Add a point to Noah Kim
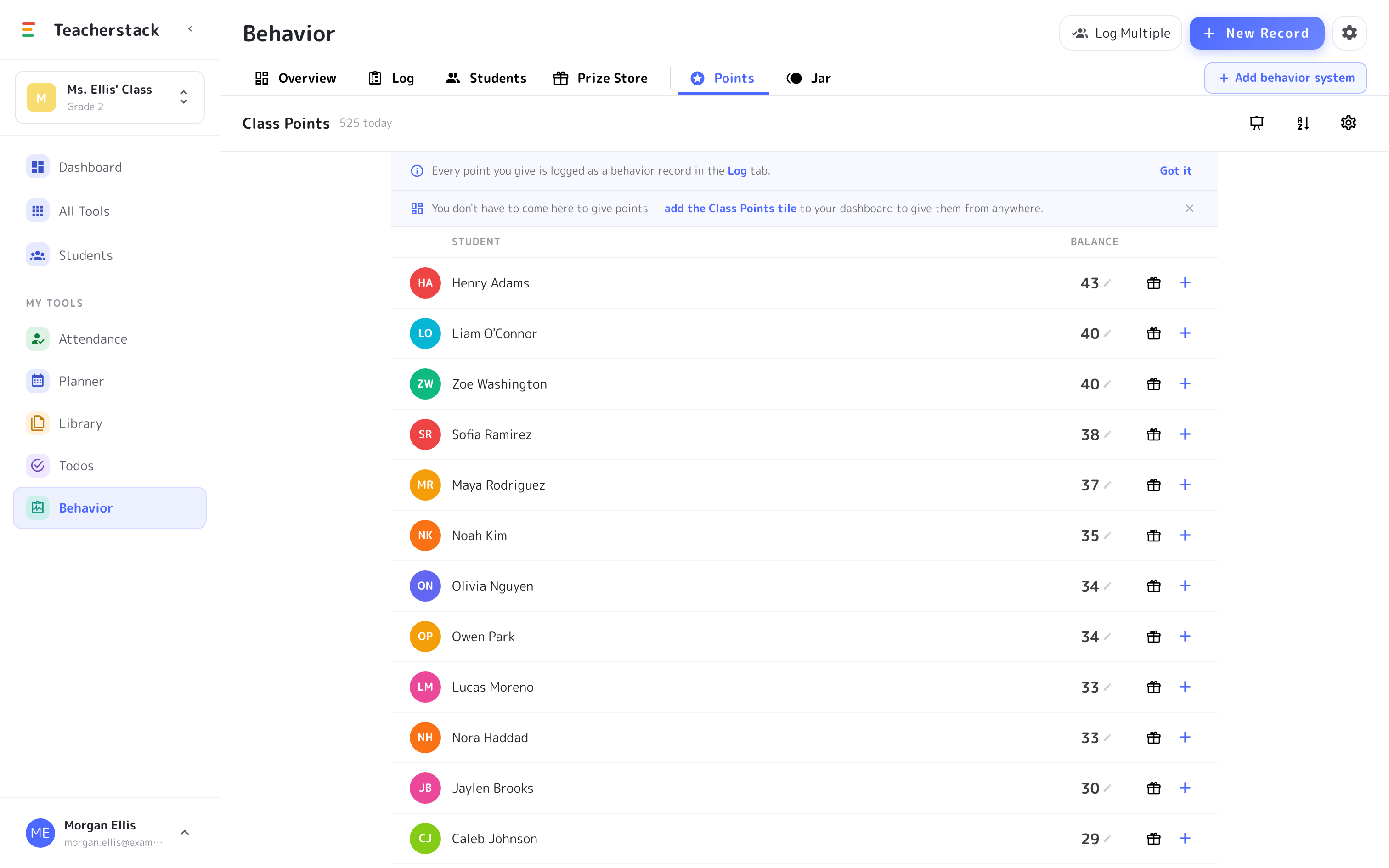 pos(1185,535)
